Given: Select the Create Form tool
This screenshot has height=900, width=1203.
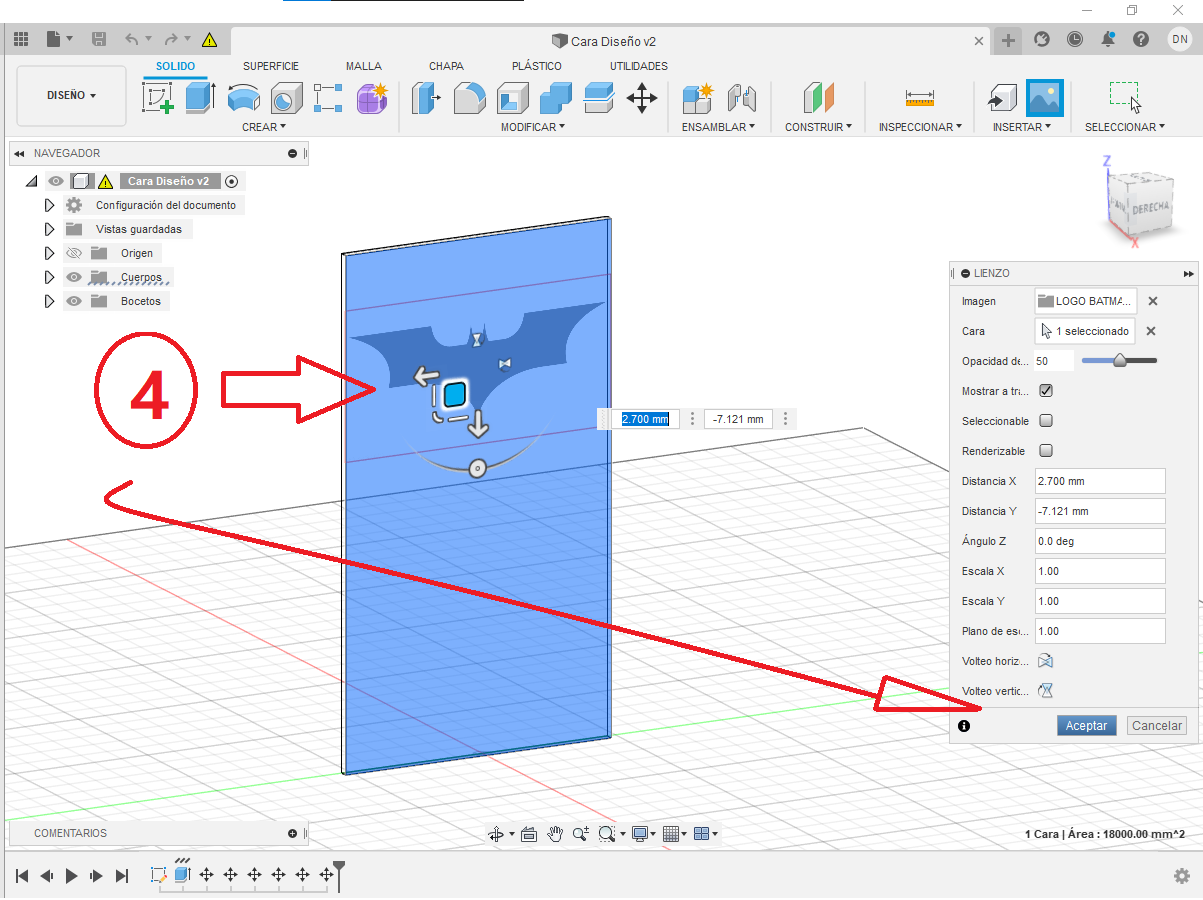Looking at the screenshot, I should coord(371,99).
